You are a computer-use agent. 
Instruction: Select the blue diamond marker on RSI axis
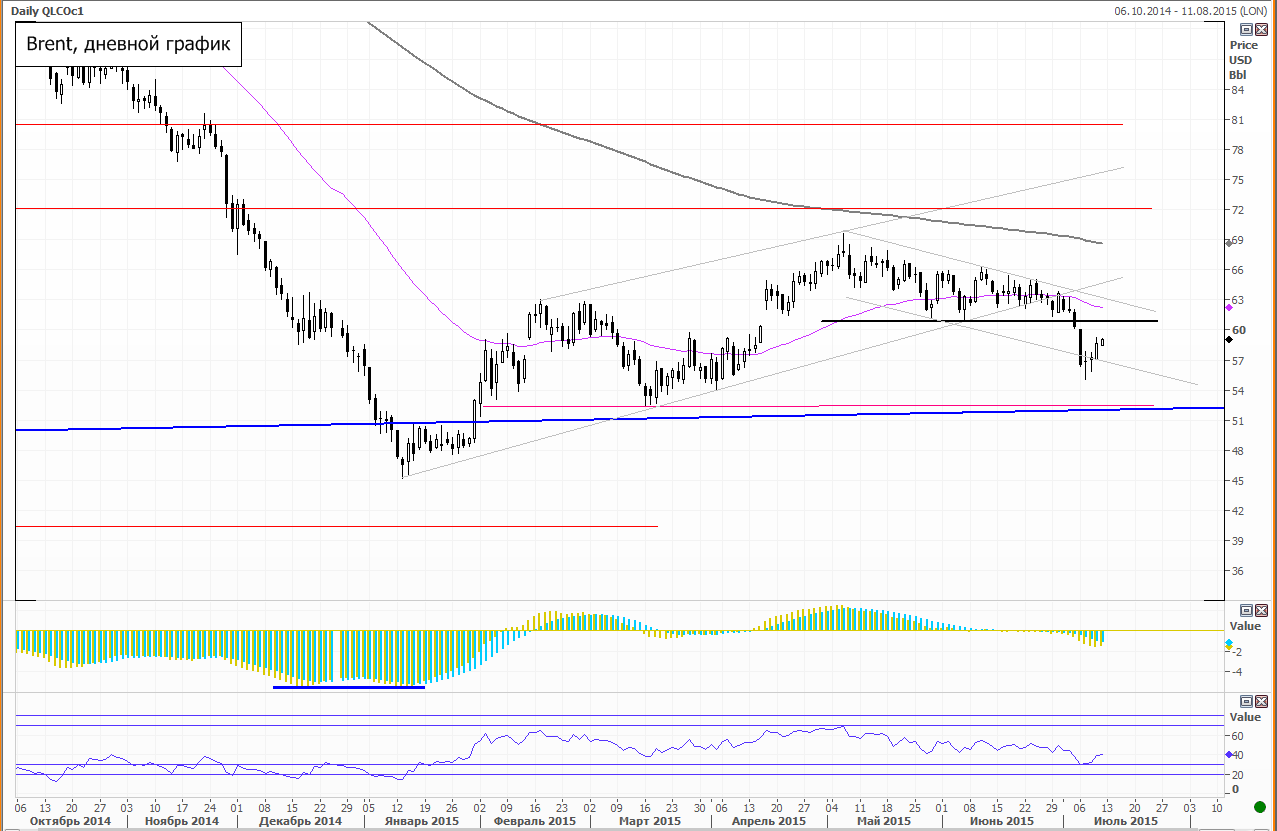pos(1229,754)
